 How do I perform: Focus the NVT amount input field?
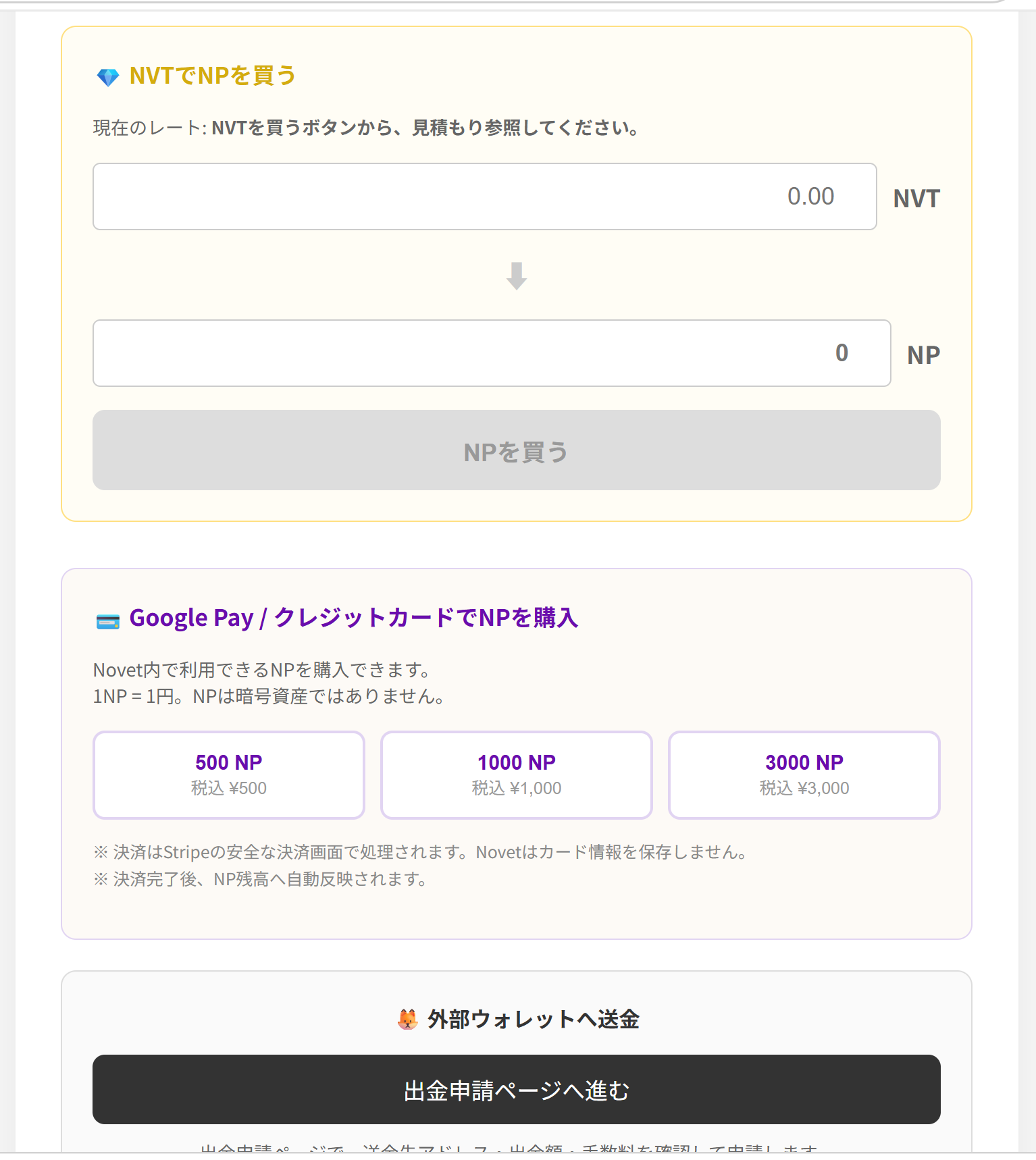tap(485, 196)
